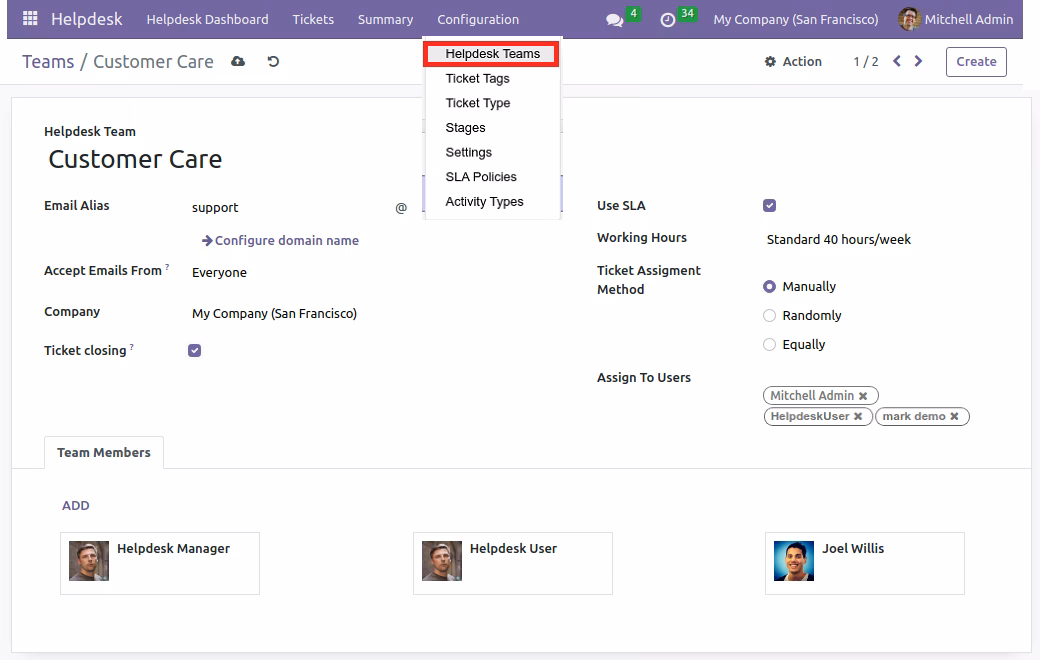Click the Mitchell Admin avatar picture
The image size is (1040, 660).
point(909,19)
